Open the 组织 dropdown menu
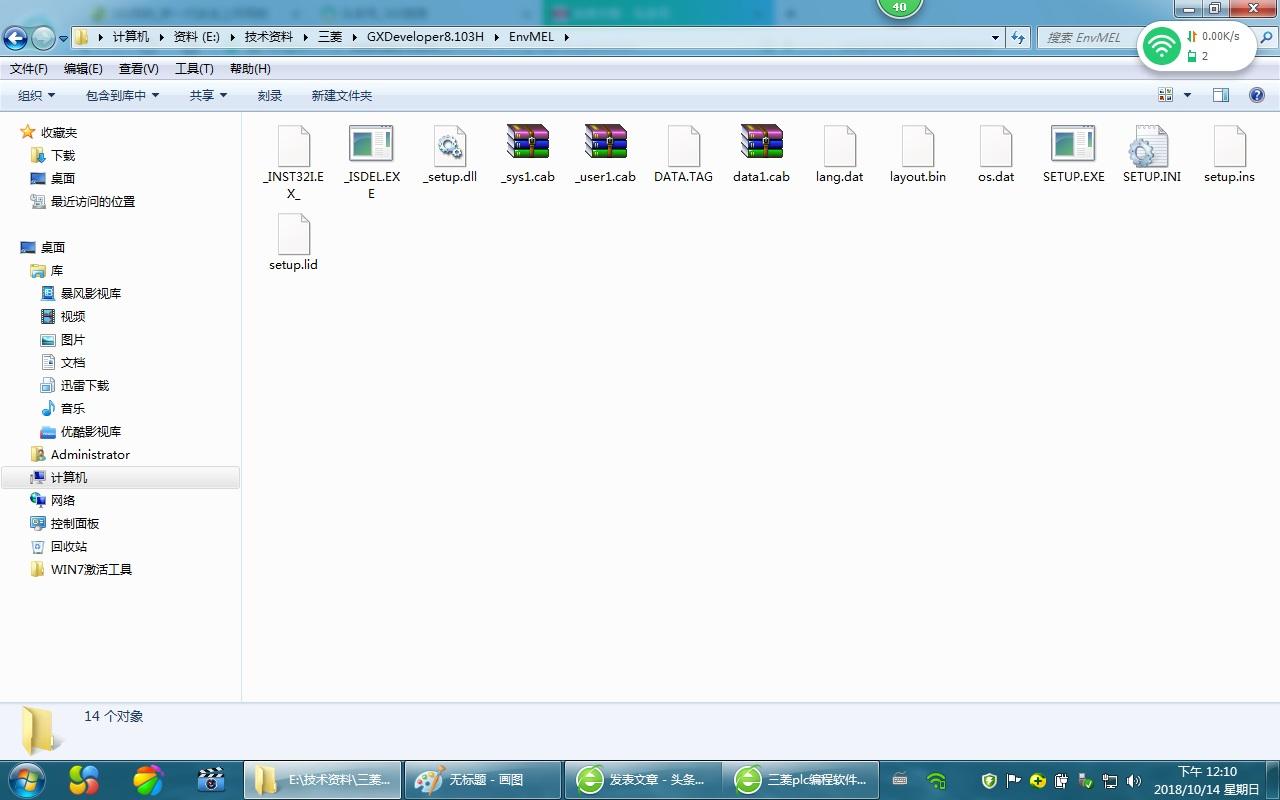Viewport: 1280px width, 800px height. coord(36,95)
